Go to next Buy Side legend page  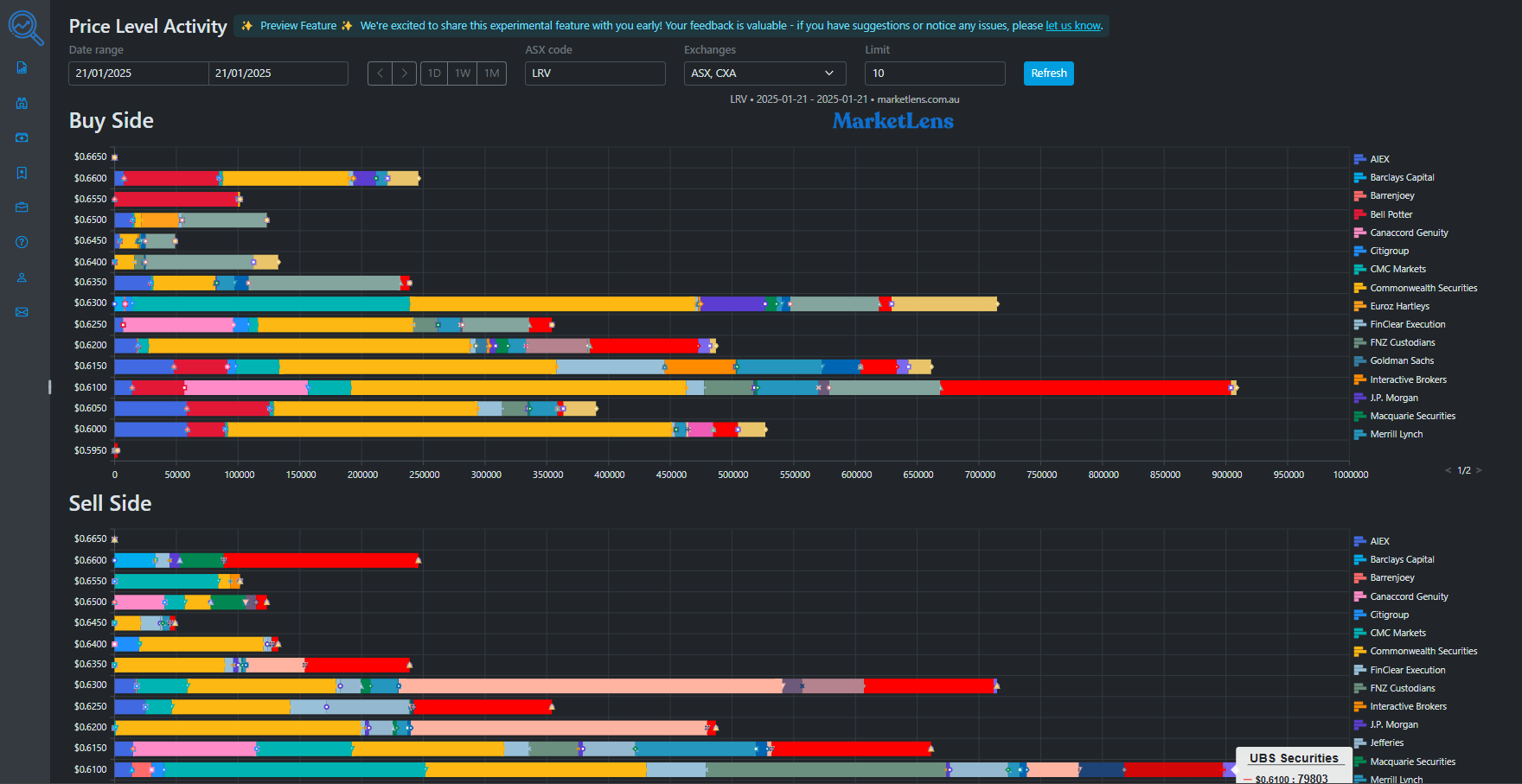click(1479, 470)
